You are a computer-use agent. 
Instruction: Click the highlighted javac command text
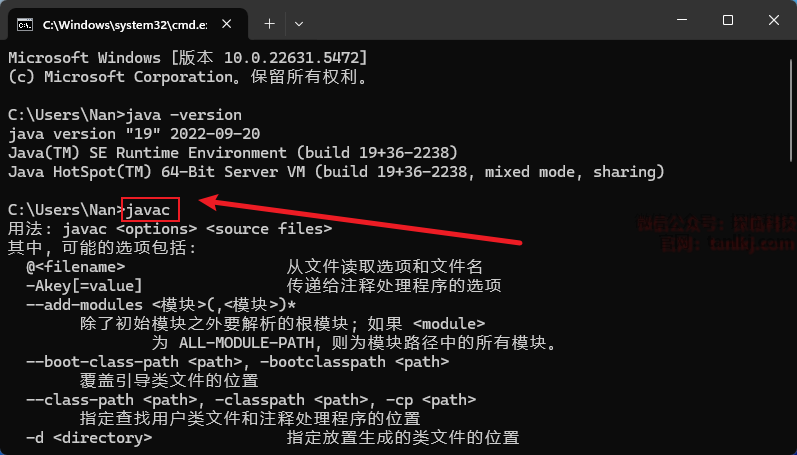(150, 210)
